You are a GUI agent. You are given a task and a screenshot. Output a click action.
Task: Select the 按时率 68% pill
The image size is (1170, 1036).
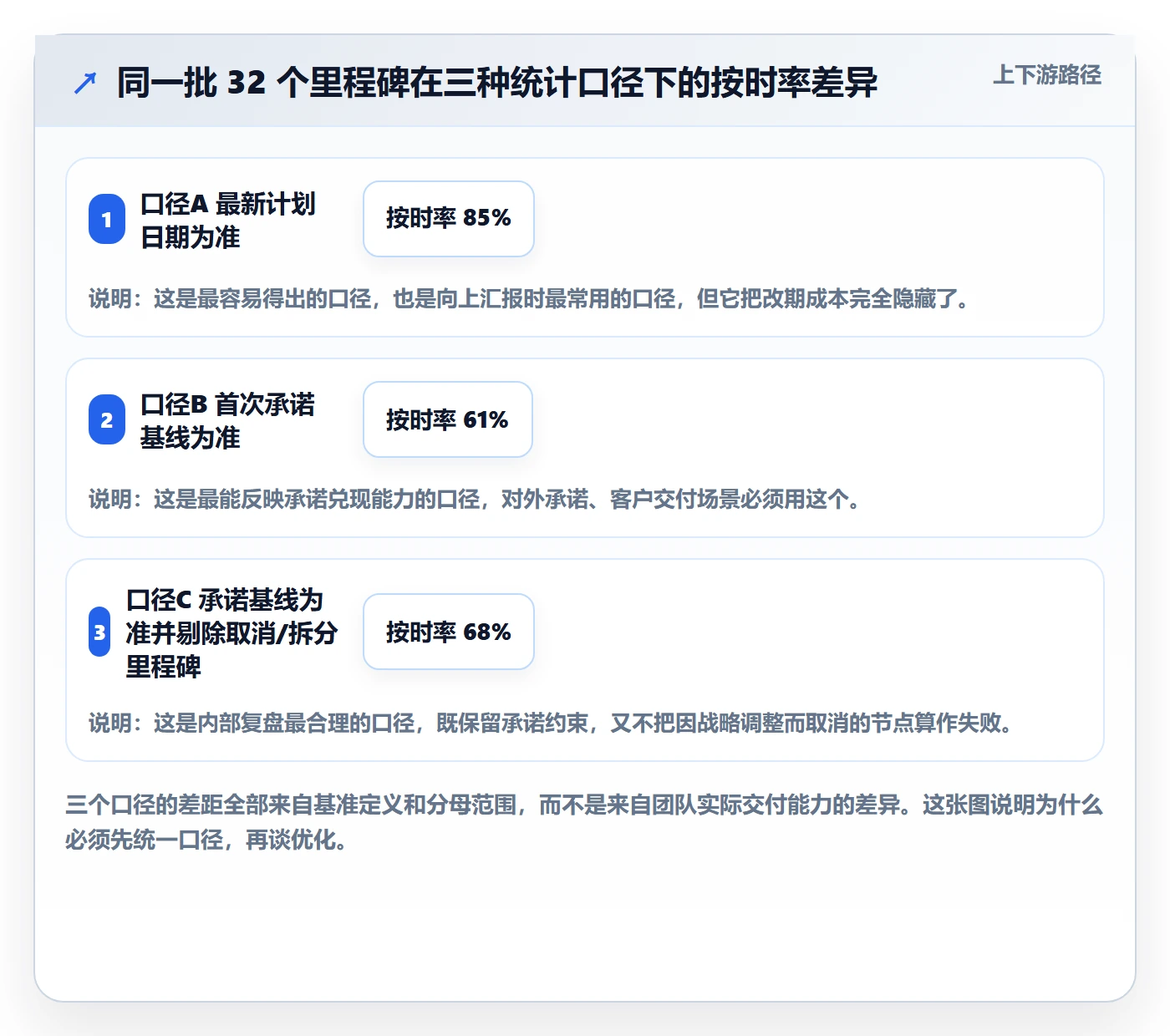(x=449, y=632)
